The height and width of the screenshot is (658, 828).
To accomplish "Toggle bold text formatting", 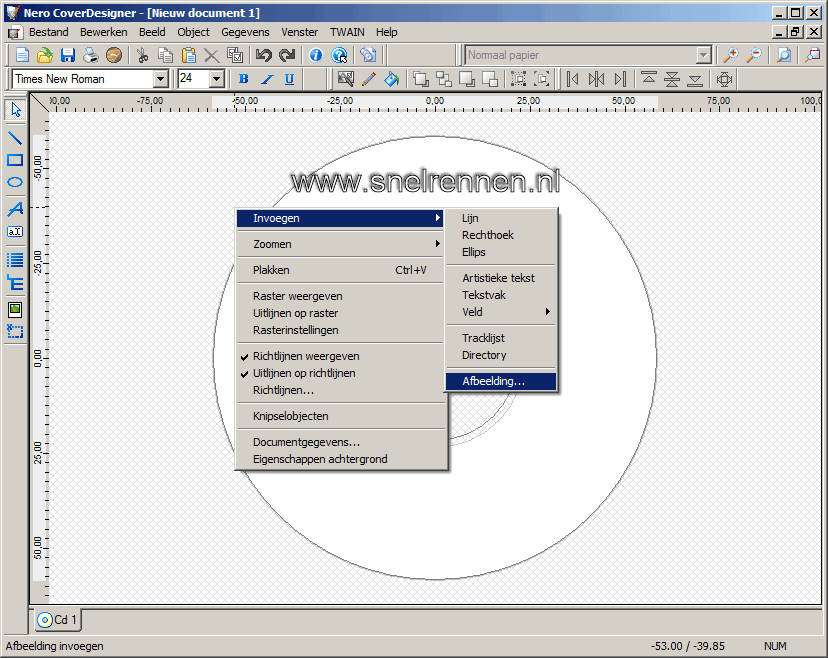I will pyautogui.click(x=243, y=79).
